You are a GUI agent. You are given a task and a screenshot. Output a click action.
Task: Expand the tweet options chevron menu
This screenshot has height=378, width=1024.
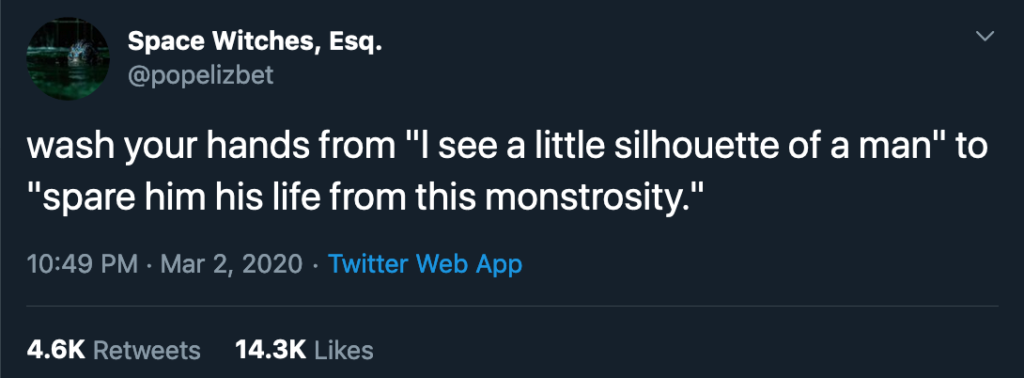point(985,36)
